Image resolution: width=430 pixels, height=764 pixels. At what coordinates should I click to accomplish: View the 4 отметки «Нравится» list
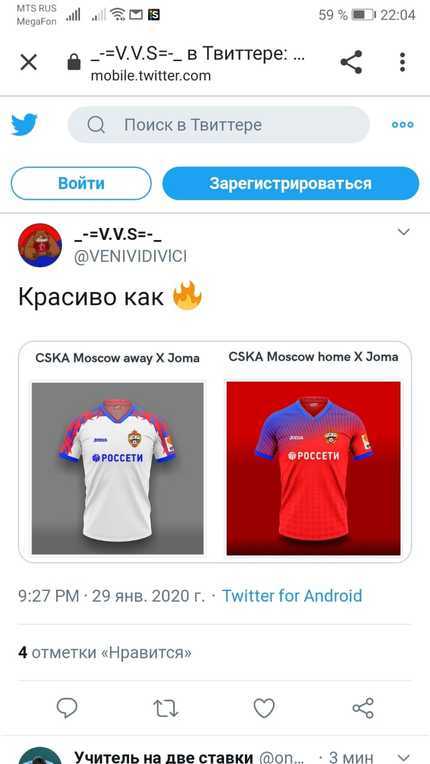105,652
